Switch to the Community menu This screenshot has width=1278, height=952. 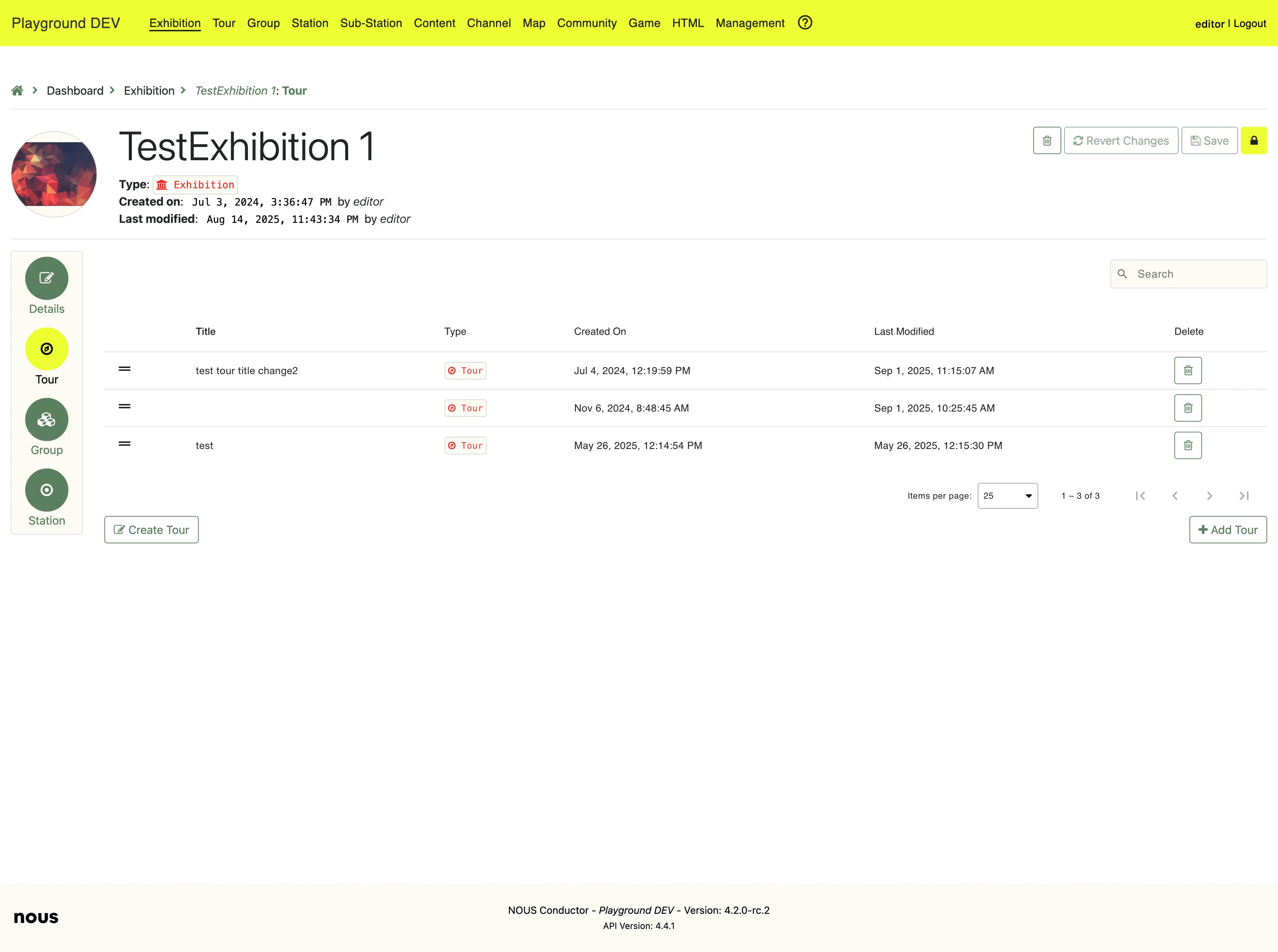point(586,23)
